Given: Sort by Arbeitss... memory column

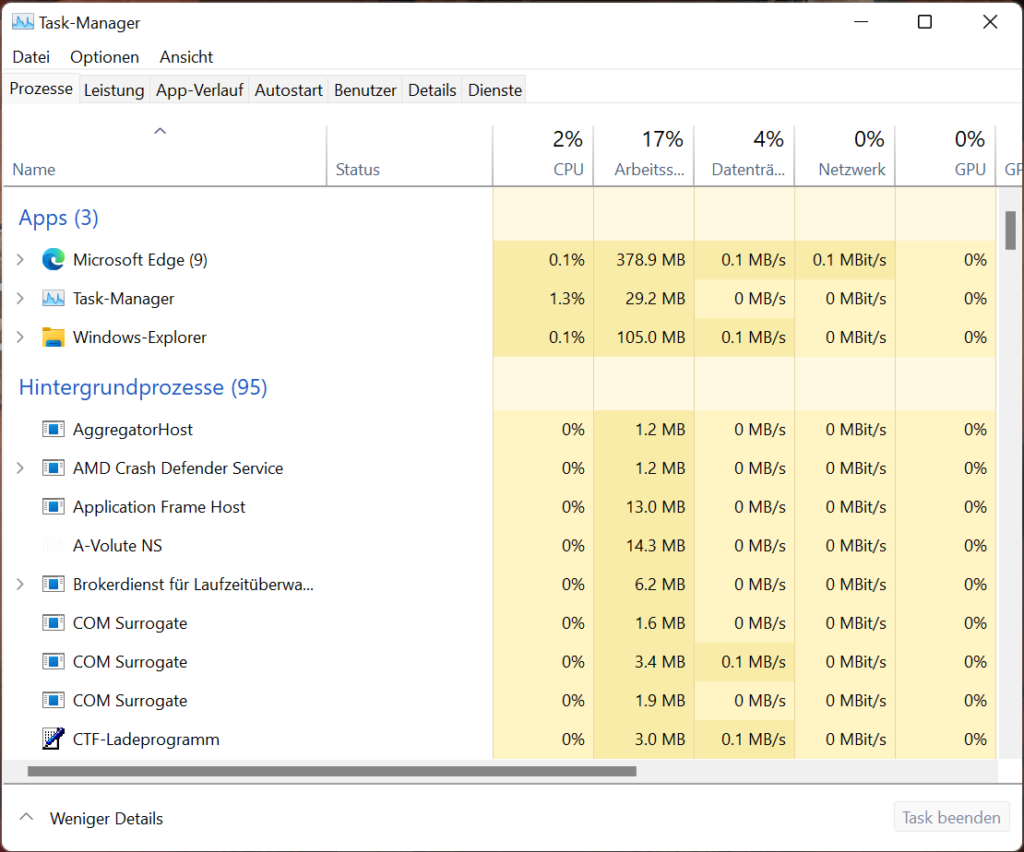Looking at the screenshot, I should [x=644, y=155].
